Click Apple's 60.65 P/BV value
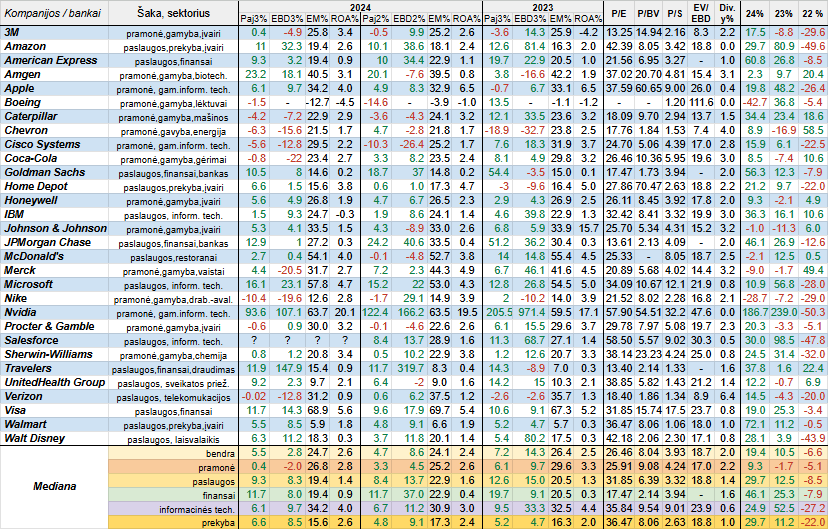The height and width of the screenshot is (529, 828). tap(648, 89)
